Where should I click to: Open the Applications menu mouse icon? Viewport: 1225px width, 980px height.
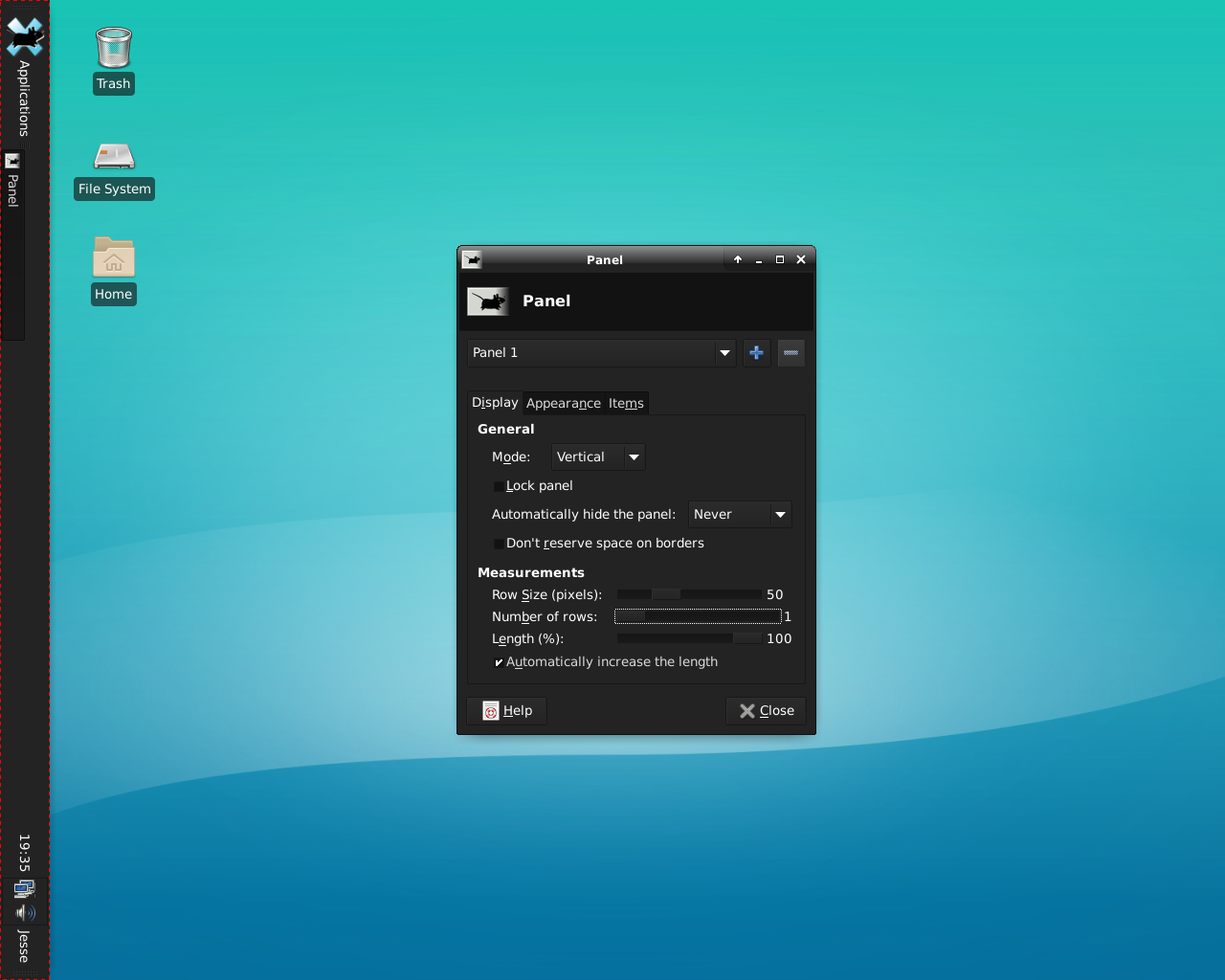[25, 37]
